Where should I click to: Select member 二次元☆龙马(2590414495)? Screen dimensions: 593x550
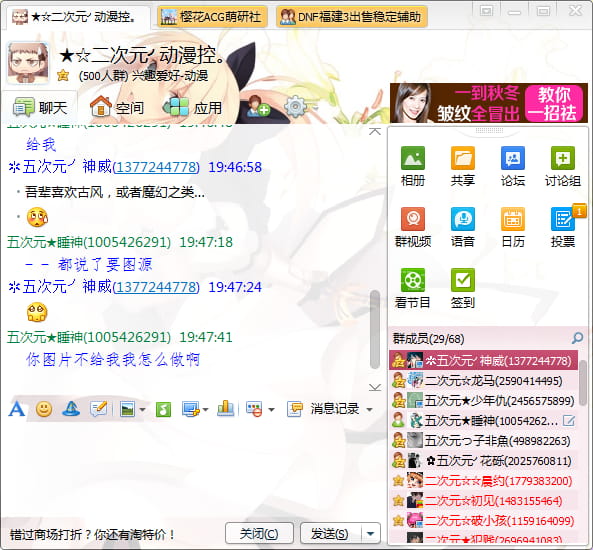pos(483,380)
